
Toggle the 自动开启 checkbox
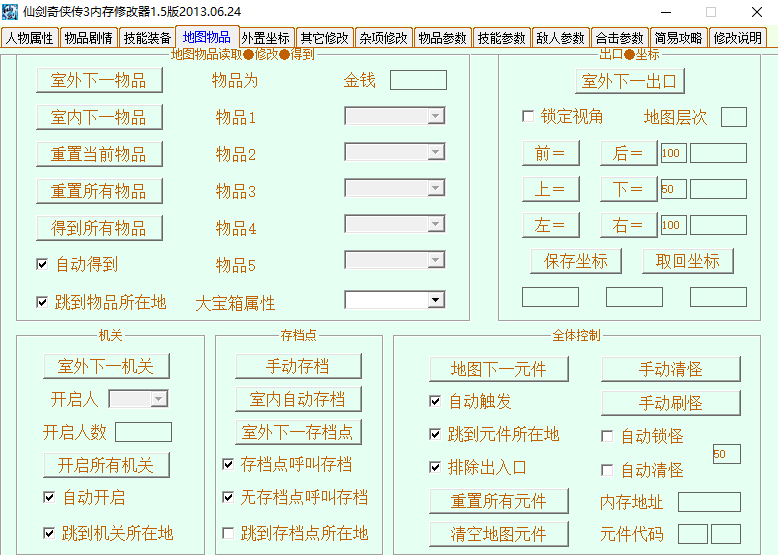click(x=49, y=497)
